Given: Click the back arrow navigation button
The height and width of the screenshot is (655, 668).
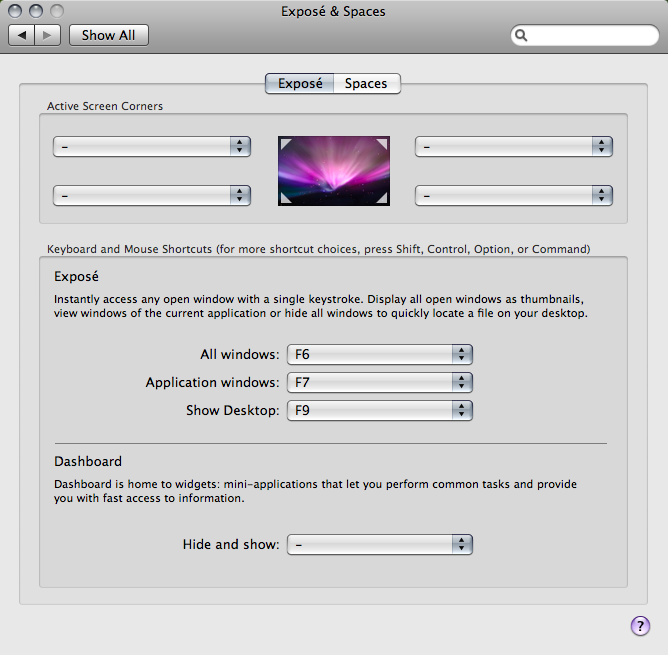Looking at the screenshot, I should click(x=21, y=35).
